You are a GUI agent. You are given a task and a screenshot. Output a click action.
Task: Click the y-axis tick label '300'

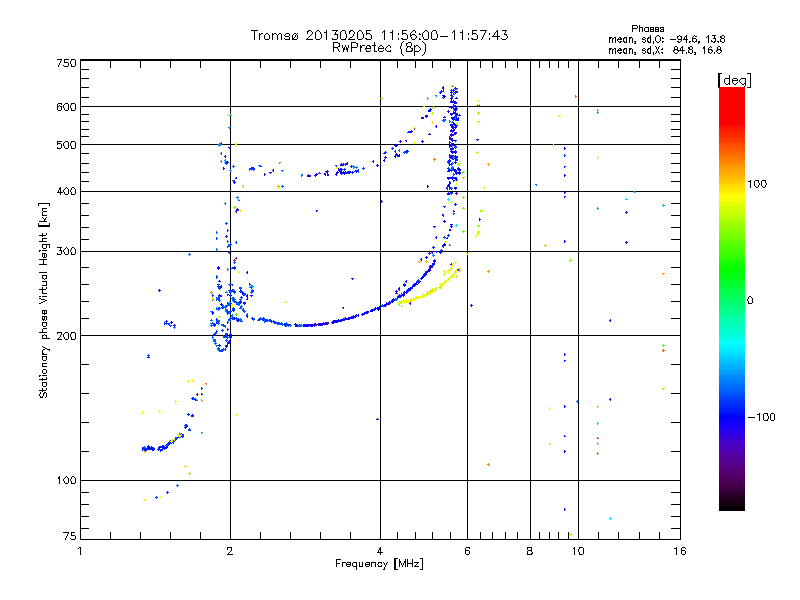click(66, 251)
